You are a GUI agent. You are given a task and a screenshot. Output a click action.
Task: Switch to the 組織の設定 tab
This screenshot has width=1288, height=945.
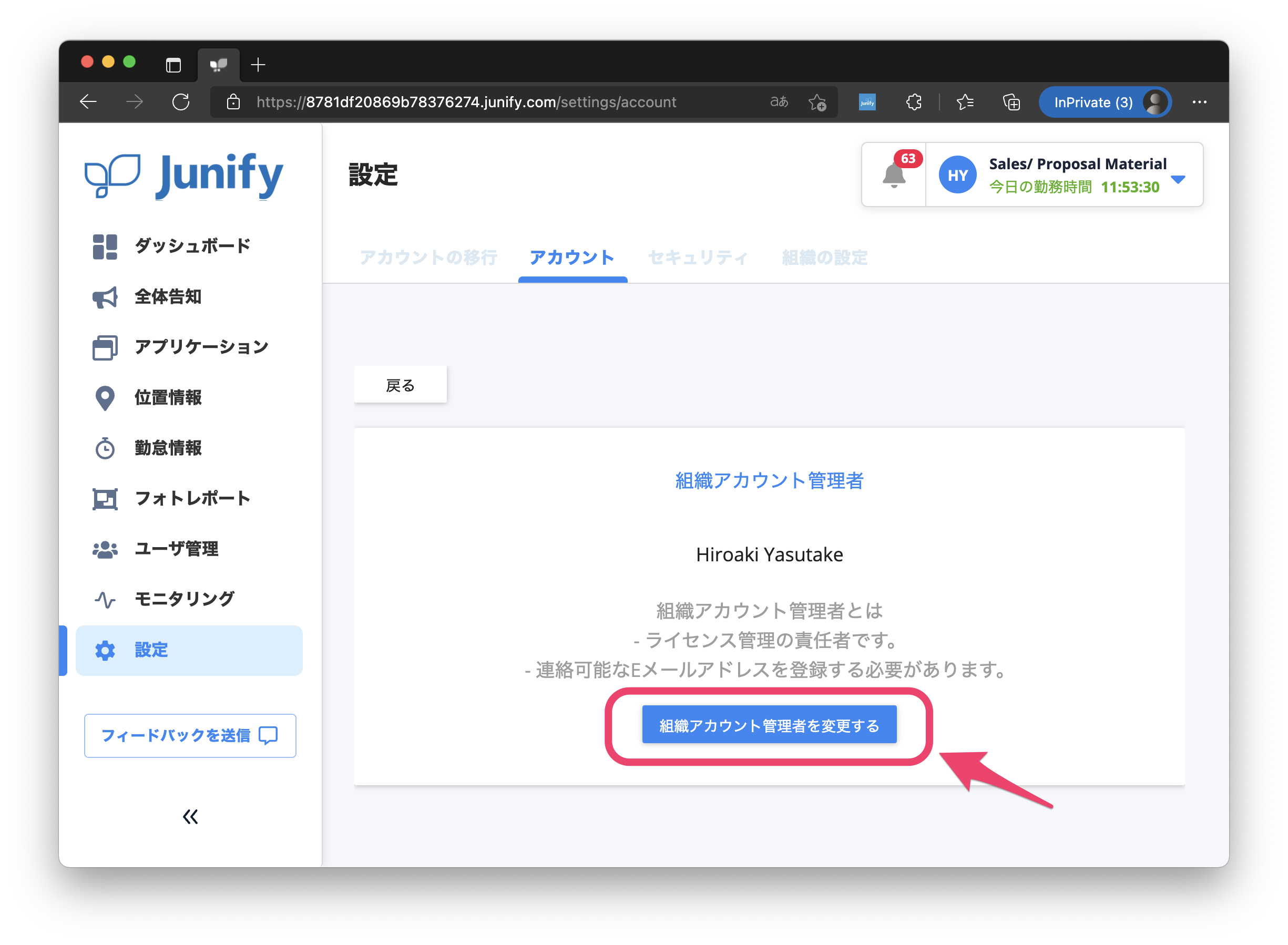[824, 258]
